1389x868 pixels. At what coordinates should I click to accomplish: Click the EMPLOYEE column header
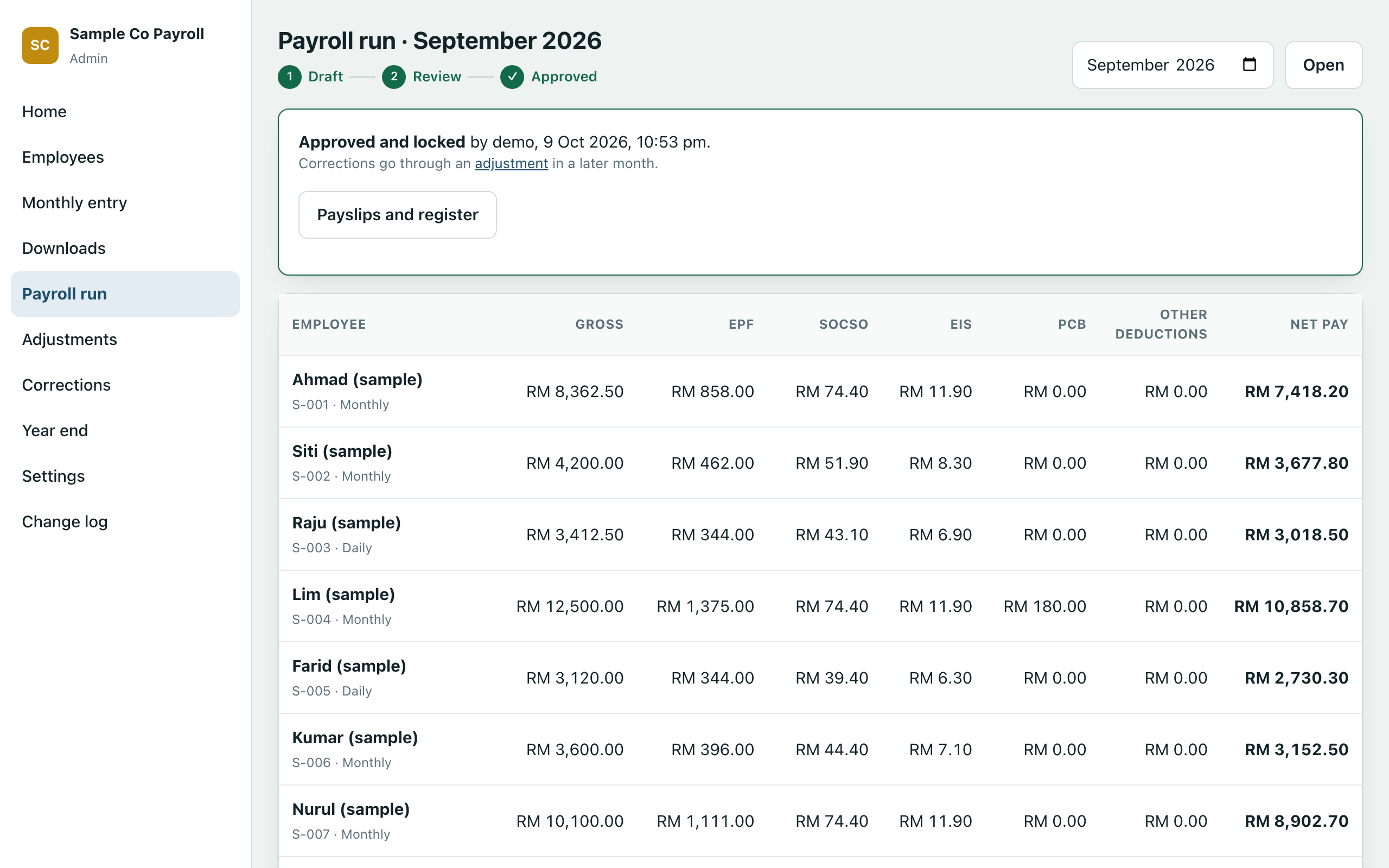tap(329, 324)
